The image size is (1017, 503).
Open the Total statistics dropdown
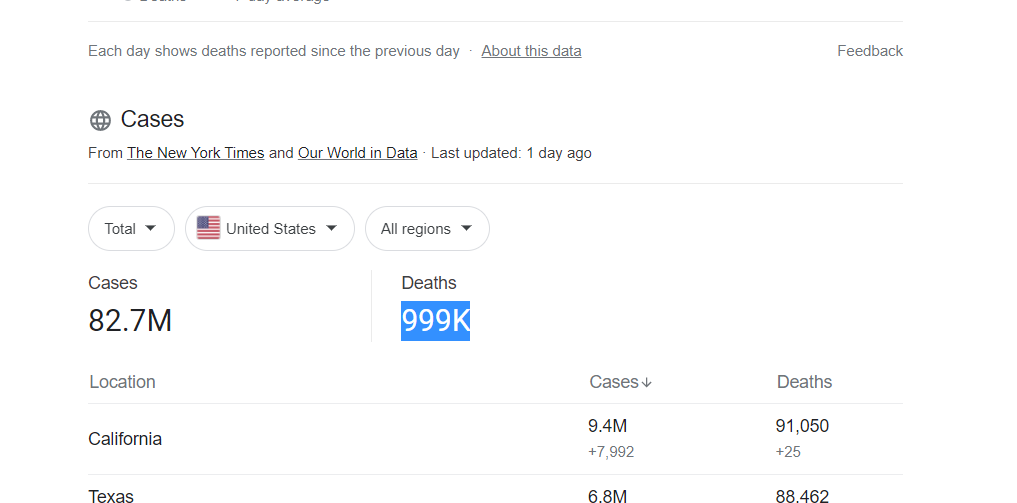click(x=131, y=228)
